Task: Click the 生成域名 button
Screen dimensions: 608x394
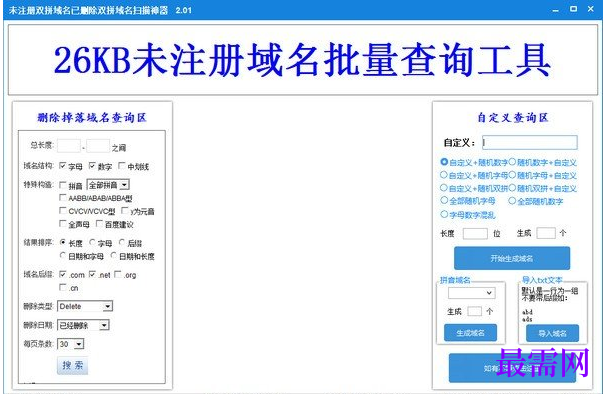Action: (x=470, y=333)
